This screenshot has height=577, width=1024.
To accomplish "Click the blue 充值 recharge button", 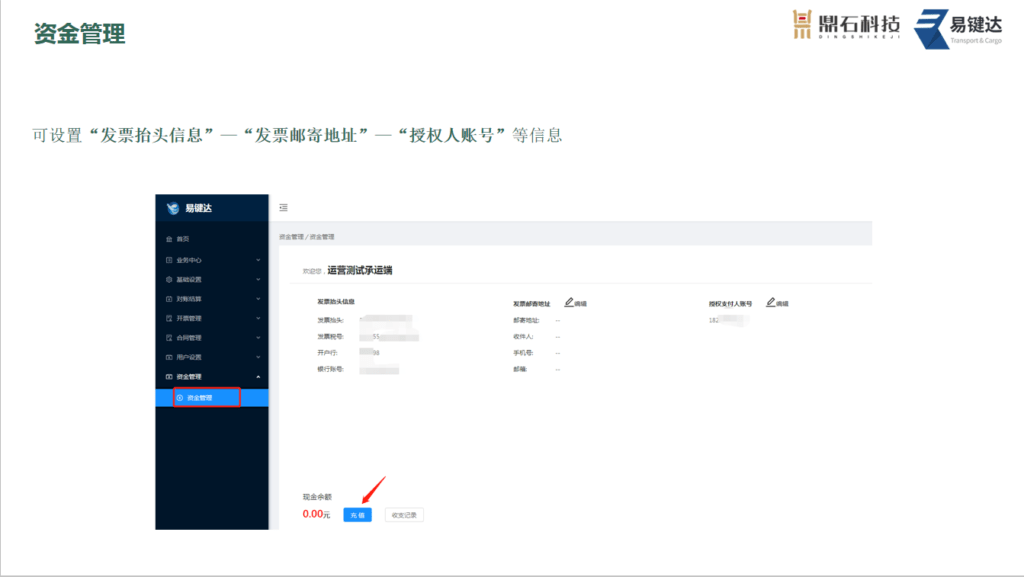I will pos(357,515).
